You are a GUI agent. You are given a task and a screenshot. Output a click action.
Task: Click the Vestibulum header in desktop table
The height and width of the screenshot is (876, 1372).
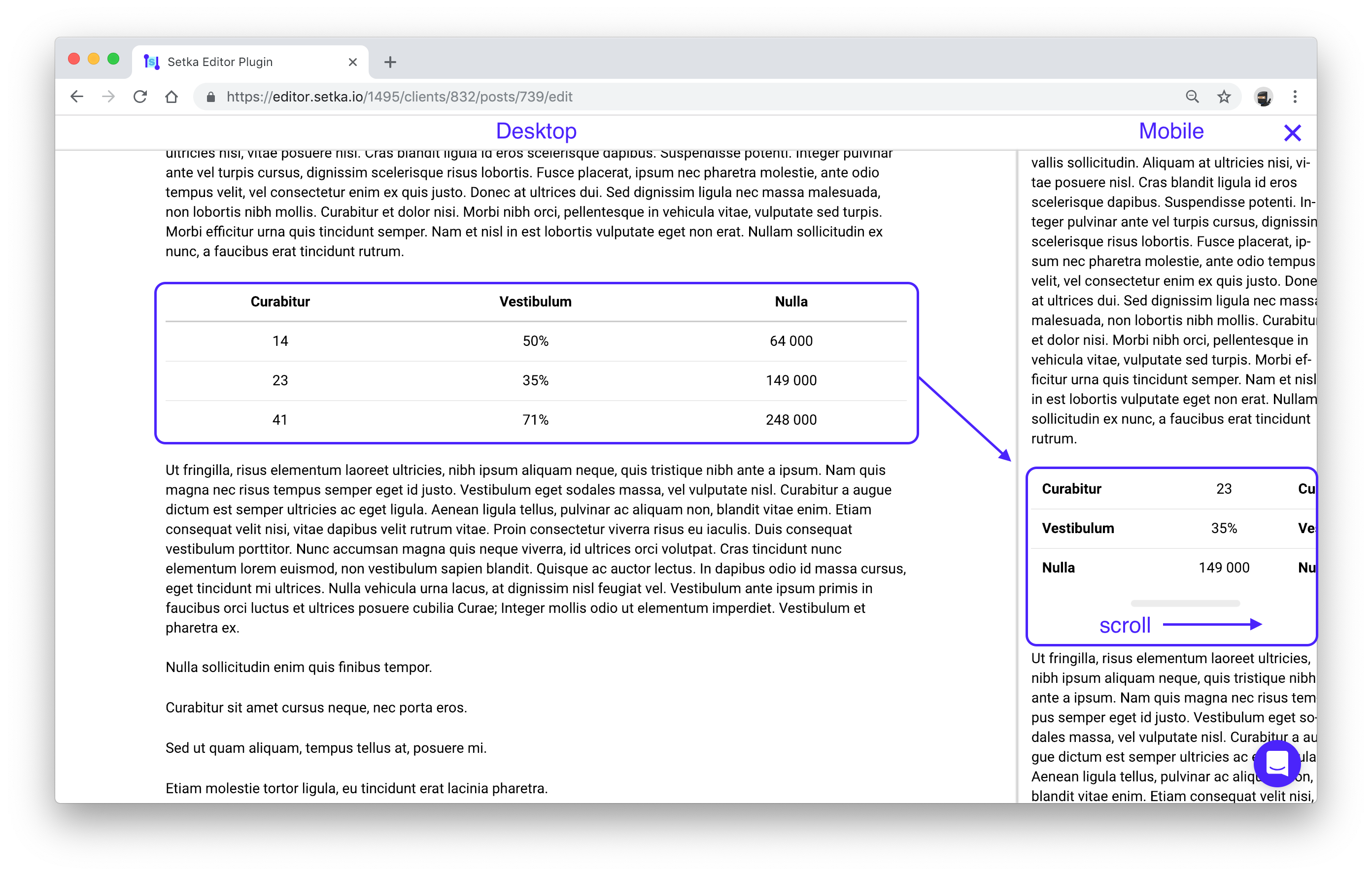point(535,302)
